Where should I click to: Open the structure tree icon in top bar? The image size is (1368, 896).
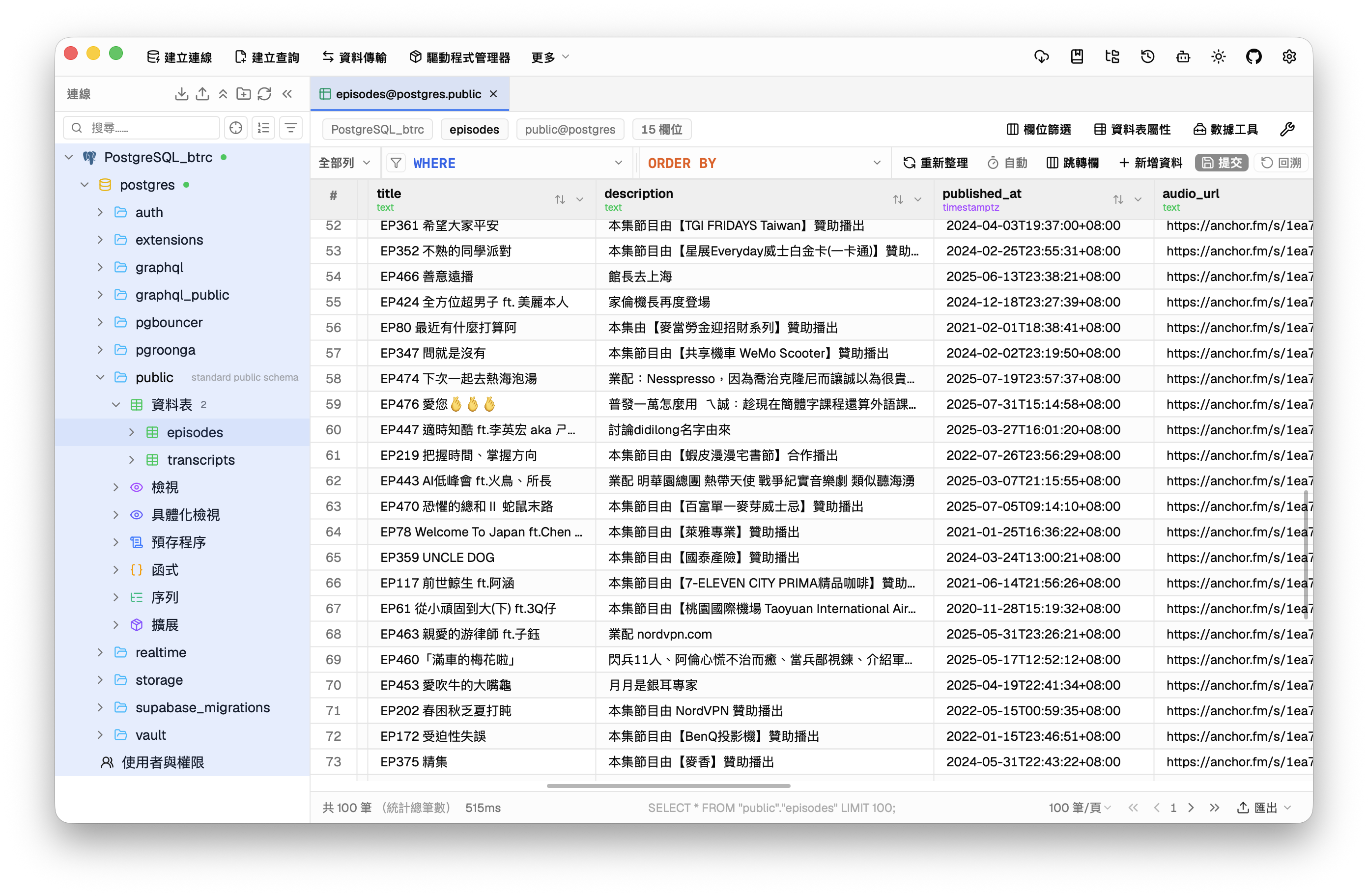(x=1112, y=56)
